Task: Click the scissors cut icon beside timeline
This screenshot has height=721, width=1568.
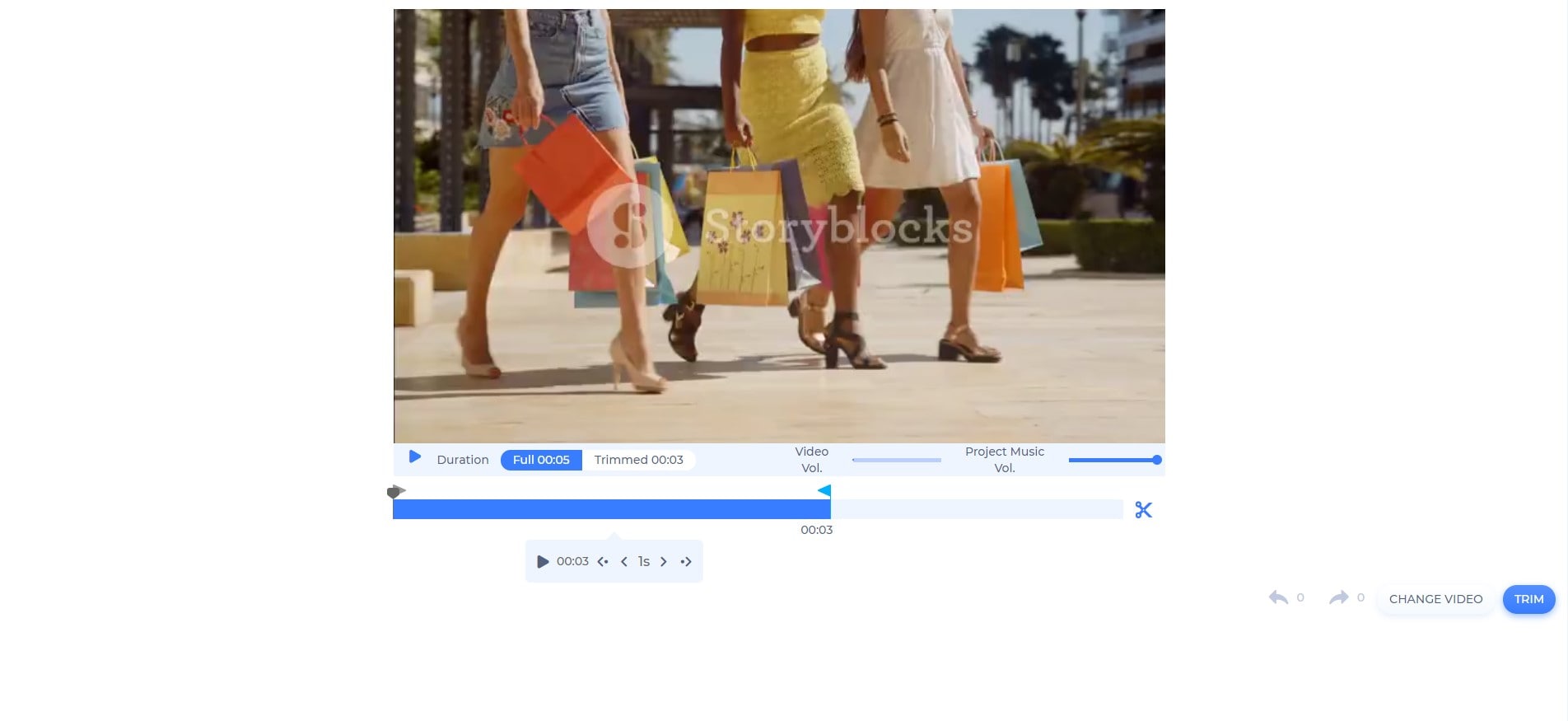Action: coord(1143,510)
